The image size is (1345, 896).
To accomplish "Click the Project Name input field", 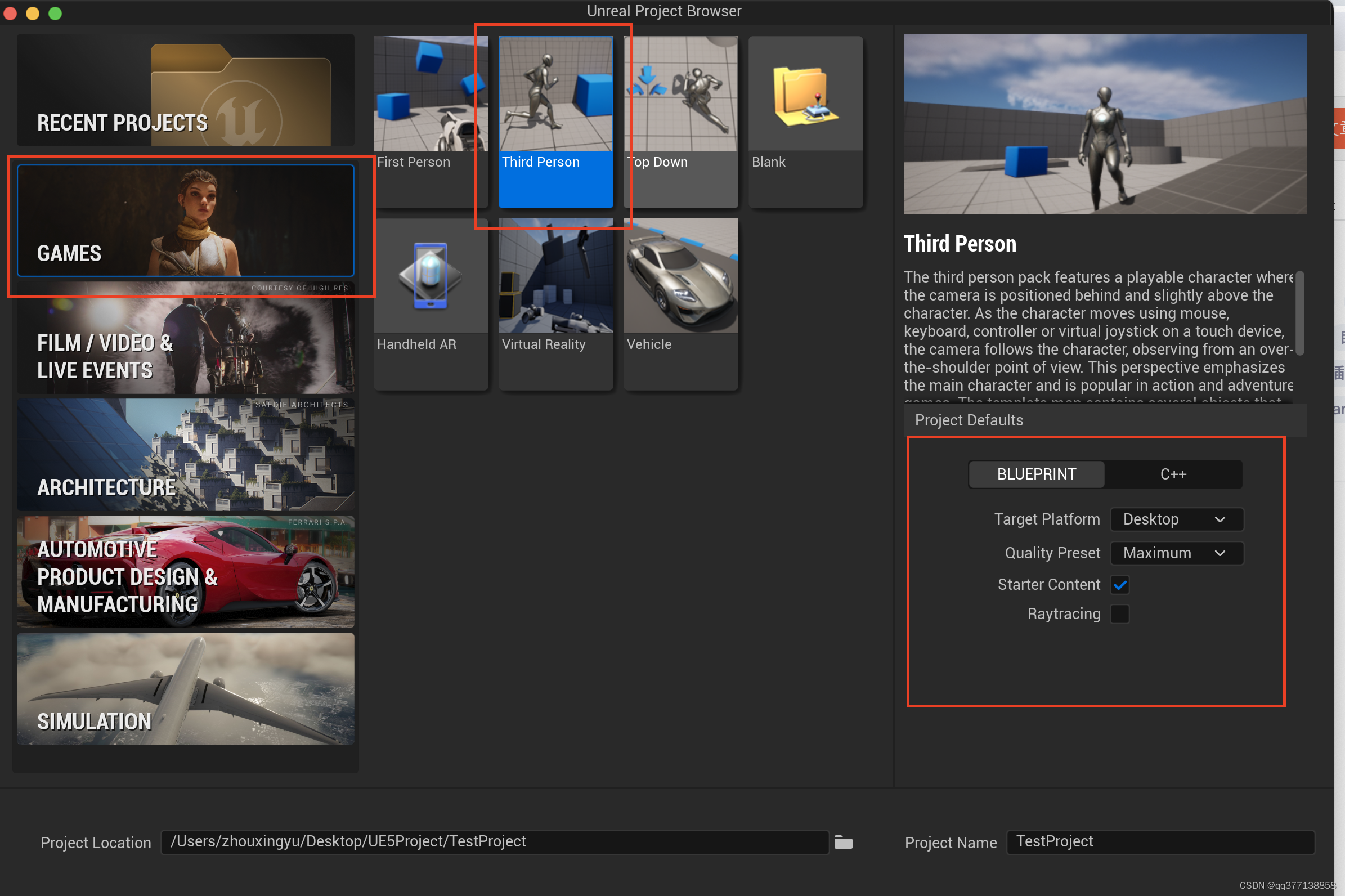I will [1160, 842].
